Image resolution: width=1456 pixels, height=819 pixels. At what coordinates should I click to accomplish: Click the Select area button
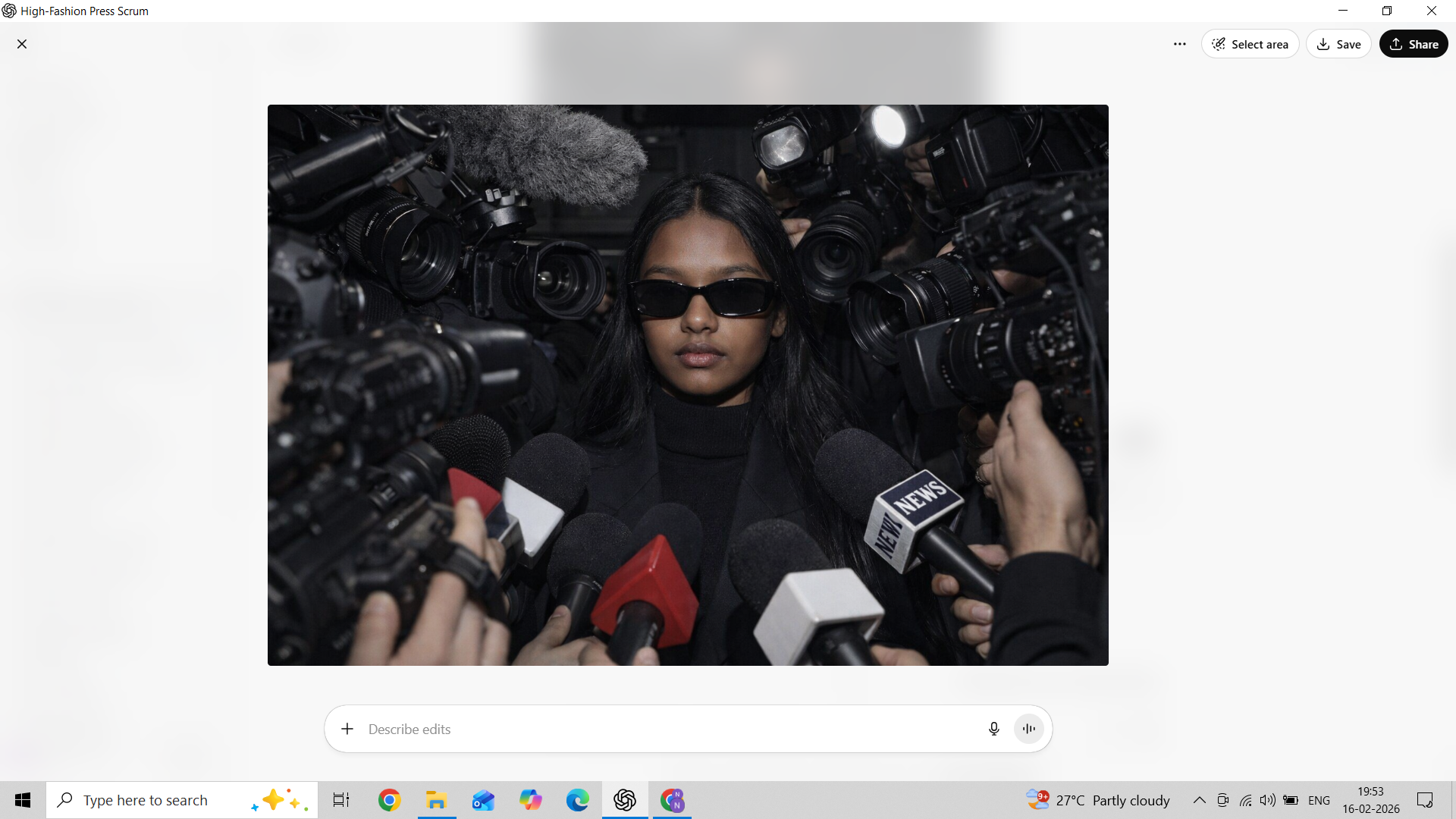[1250, 44]
